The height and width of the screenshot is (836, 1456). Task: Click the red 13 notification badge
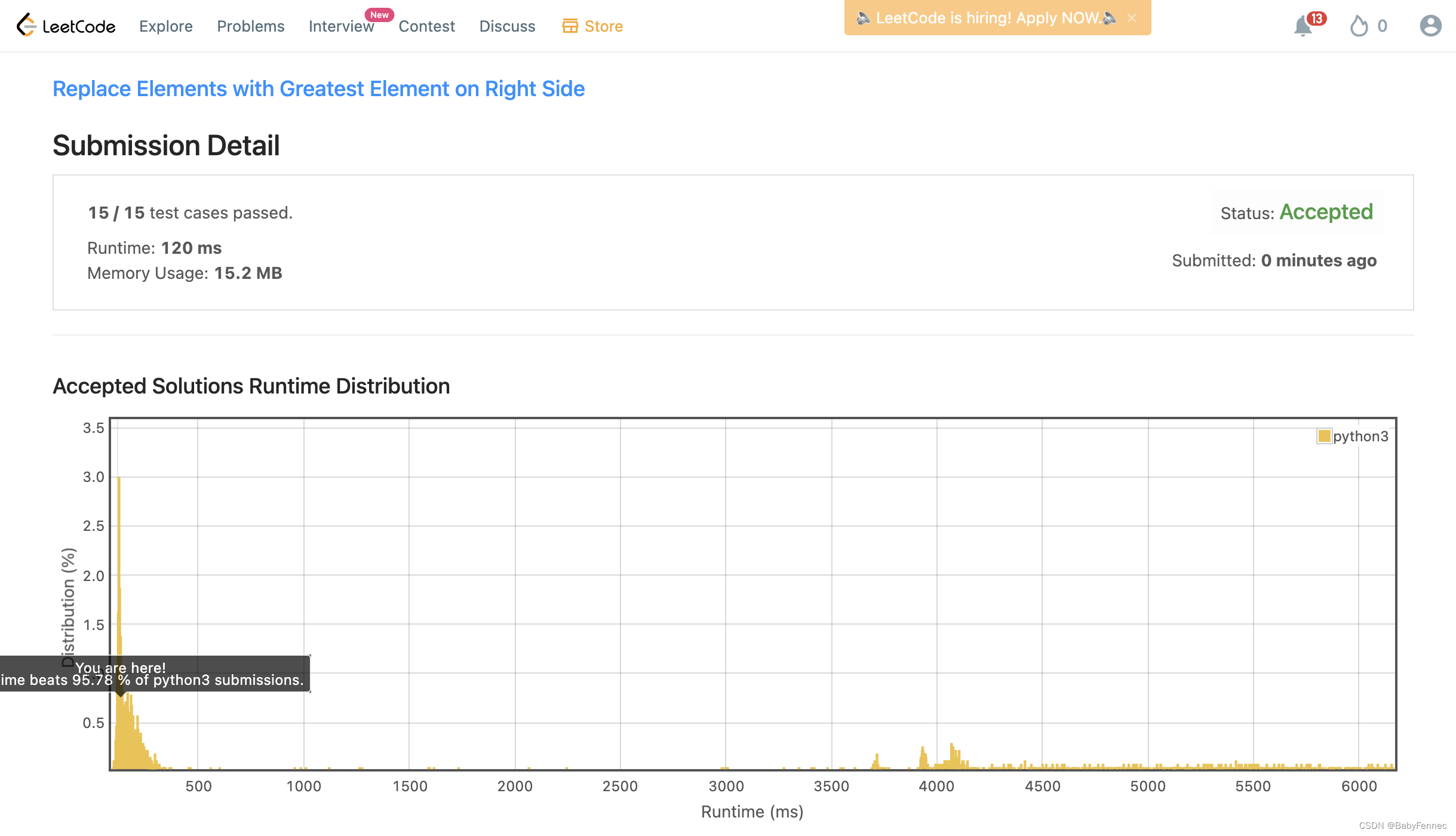(1316, 19)
